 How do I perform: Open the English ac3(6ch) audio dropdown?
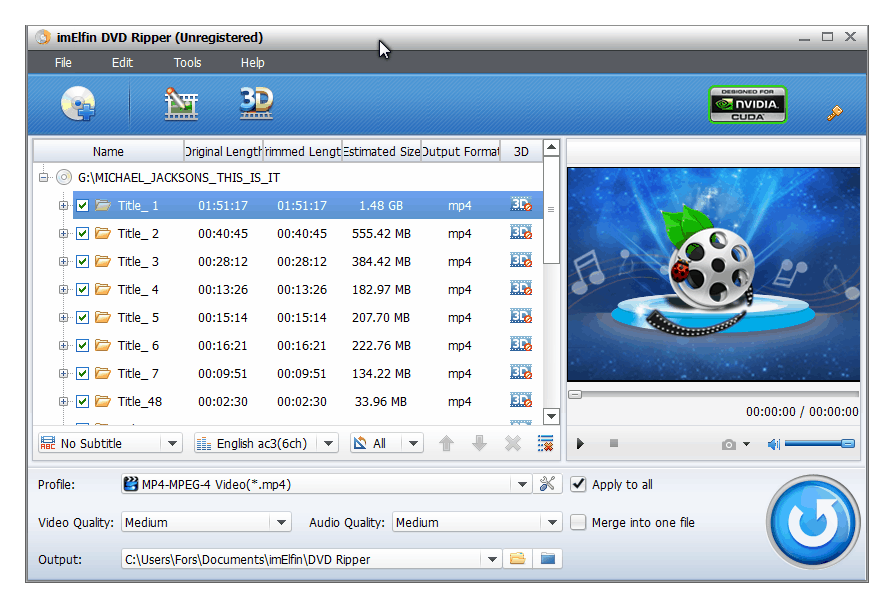coord(328,443)
